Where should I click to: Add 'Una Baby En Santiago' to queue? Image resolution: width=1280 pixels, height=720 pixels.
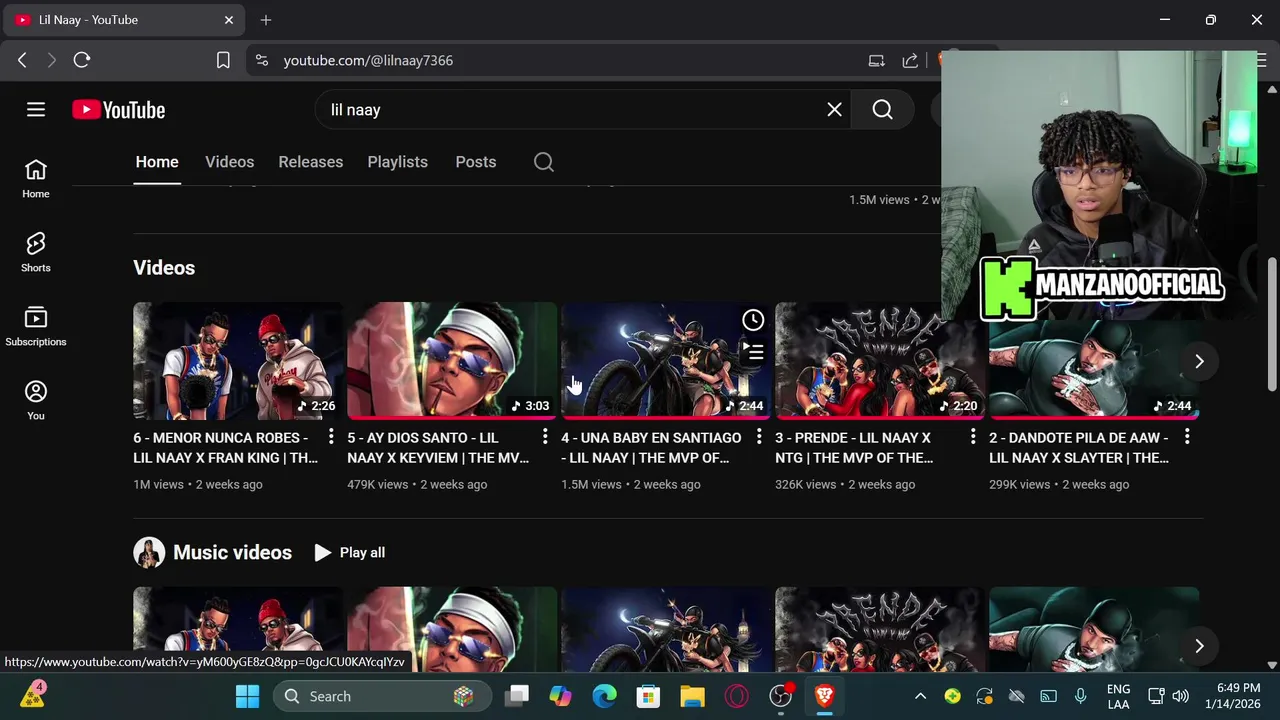click(753, 352)
